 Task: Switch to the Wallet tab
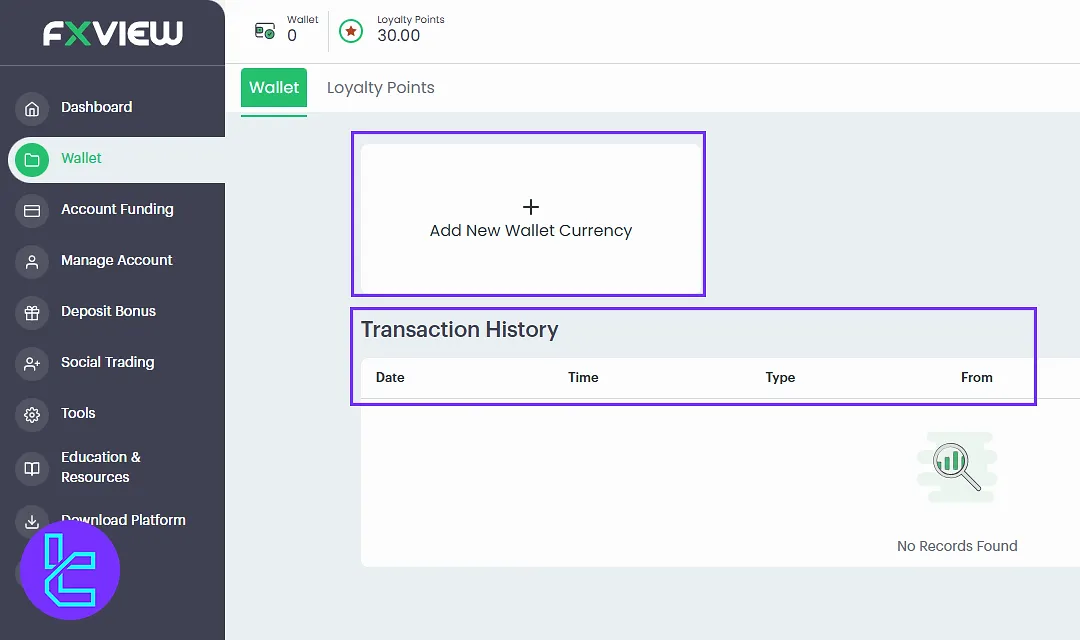274,87
